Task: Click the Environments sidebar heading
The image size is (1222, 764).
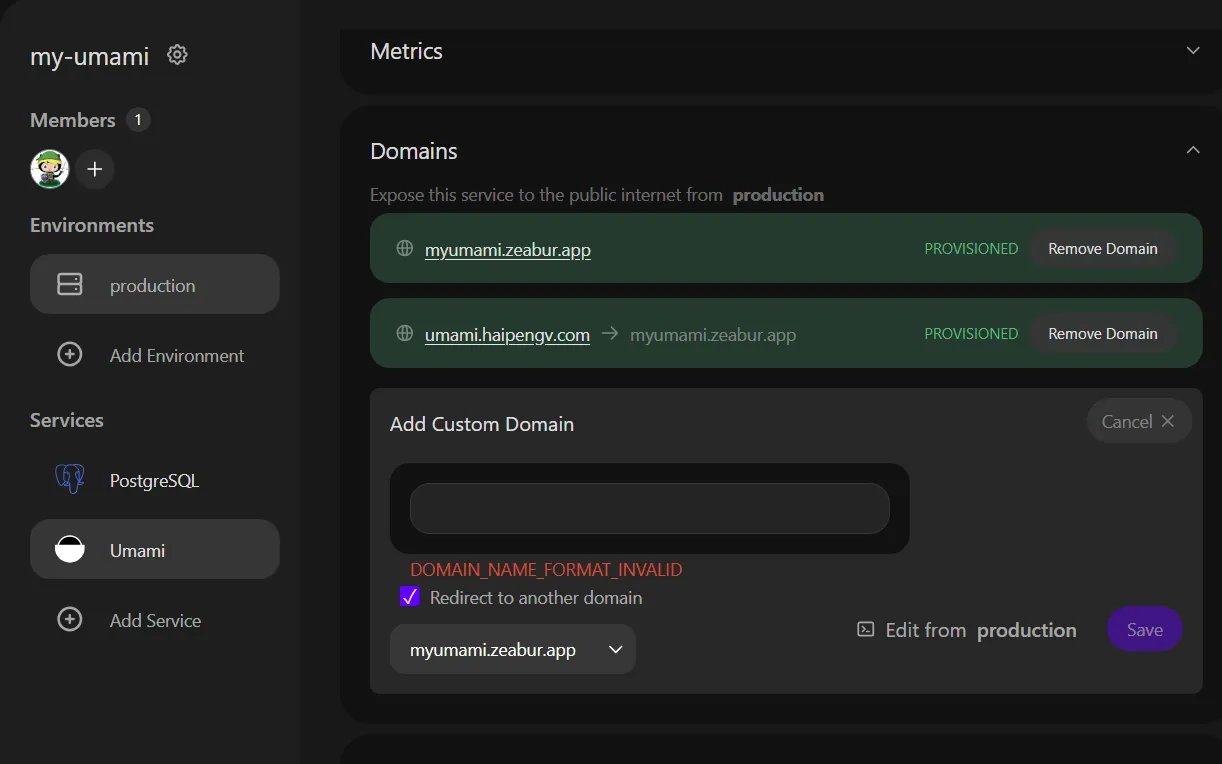Action: 92,225
